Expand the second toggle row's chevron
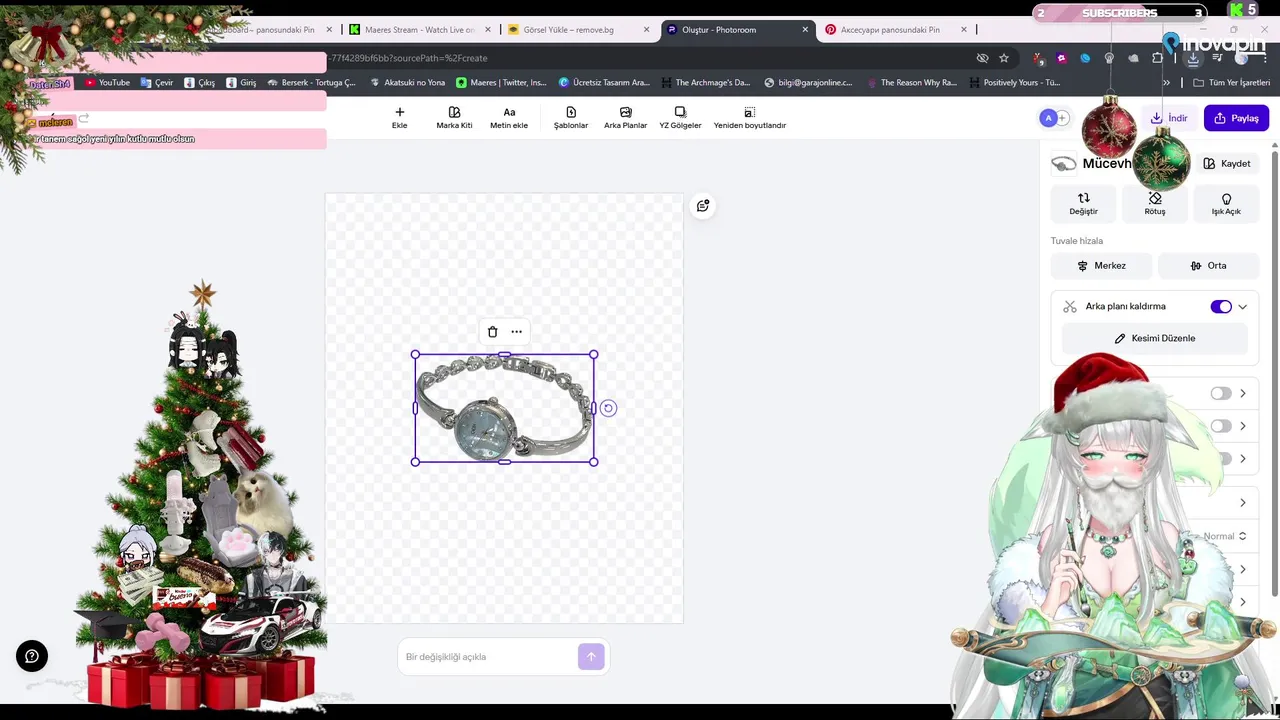This screenshot has width=1280, height=720. point(1243,426)
